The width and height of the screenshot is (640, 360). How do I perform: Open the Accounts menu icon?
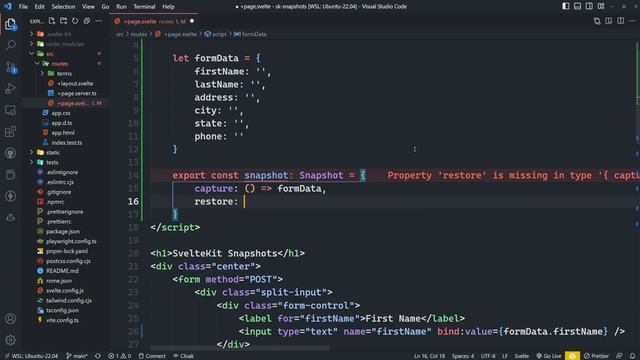point(11,318)
